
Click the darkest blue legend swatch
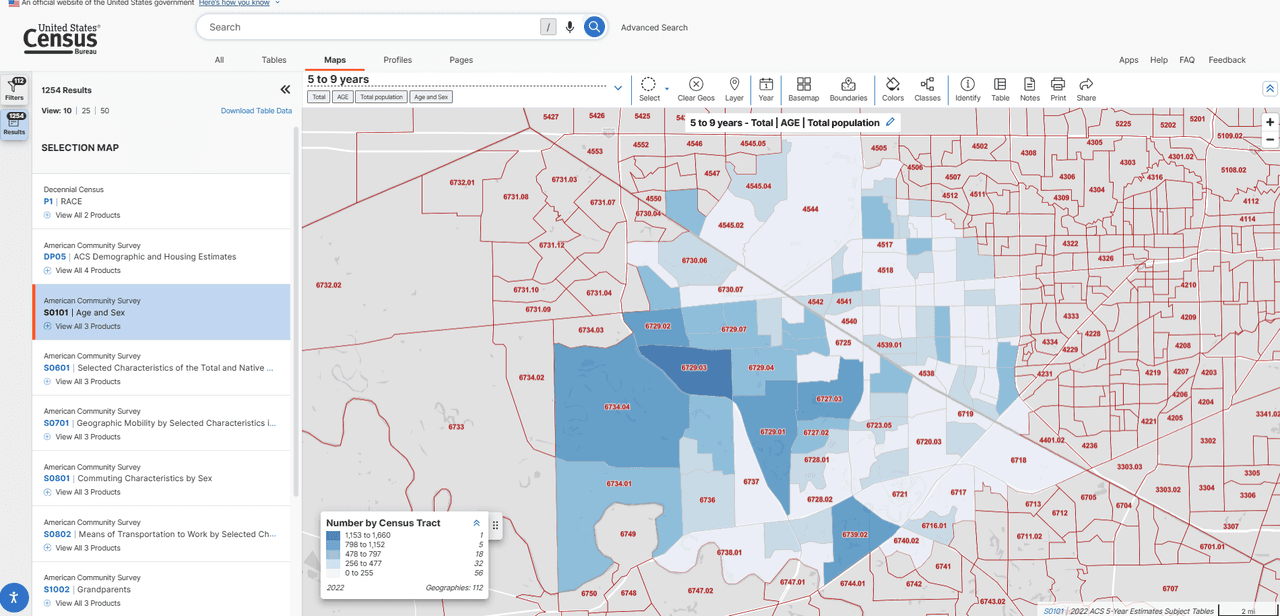click(x=333, y=536)
